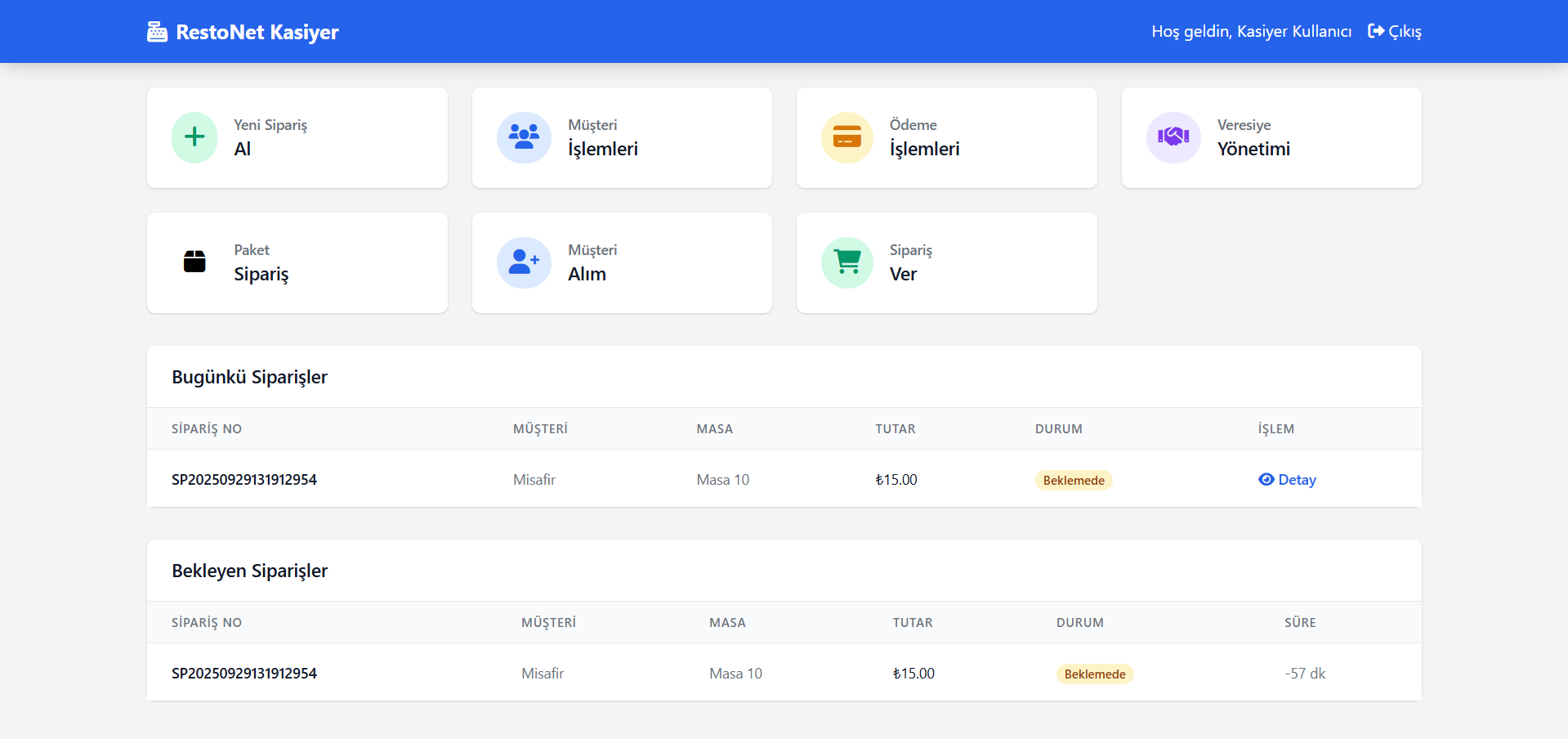The width and height of the screenshot is (1568, 739).
Task: Click the green shopping cart icon
Action: click(847, 262)
